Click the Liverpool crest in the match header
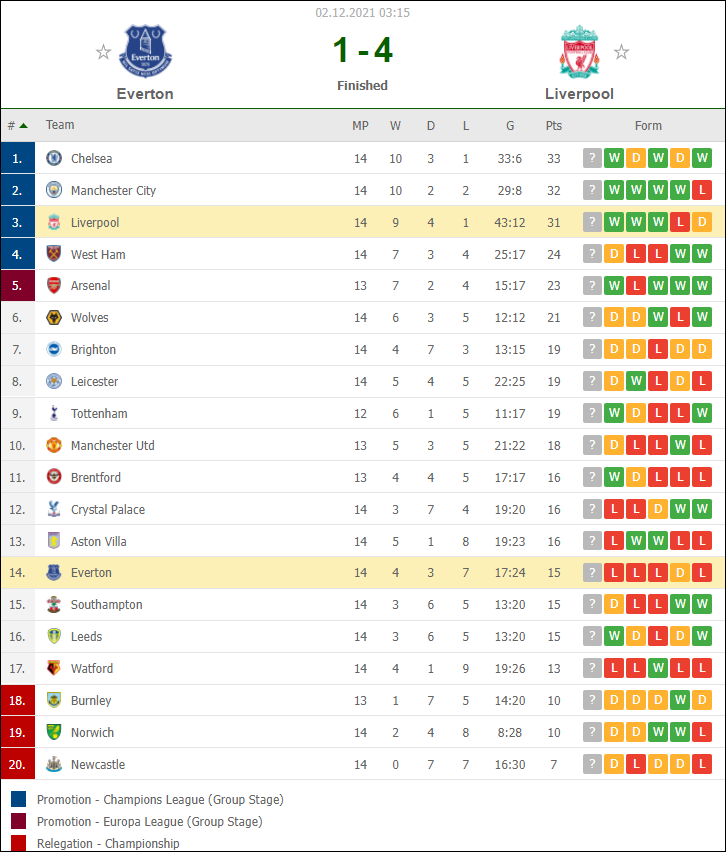Image resolution: width=726 pixels, height=852 pixels. coord(579,51)
